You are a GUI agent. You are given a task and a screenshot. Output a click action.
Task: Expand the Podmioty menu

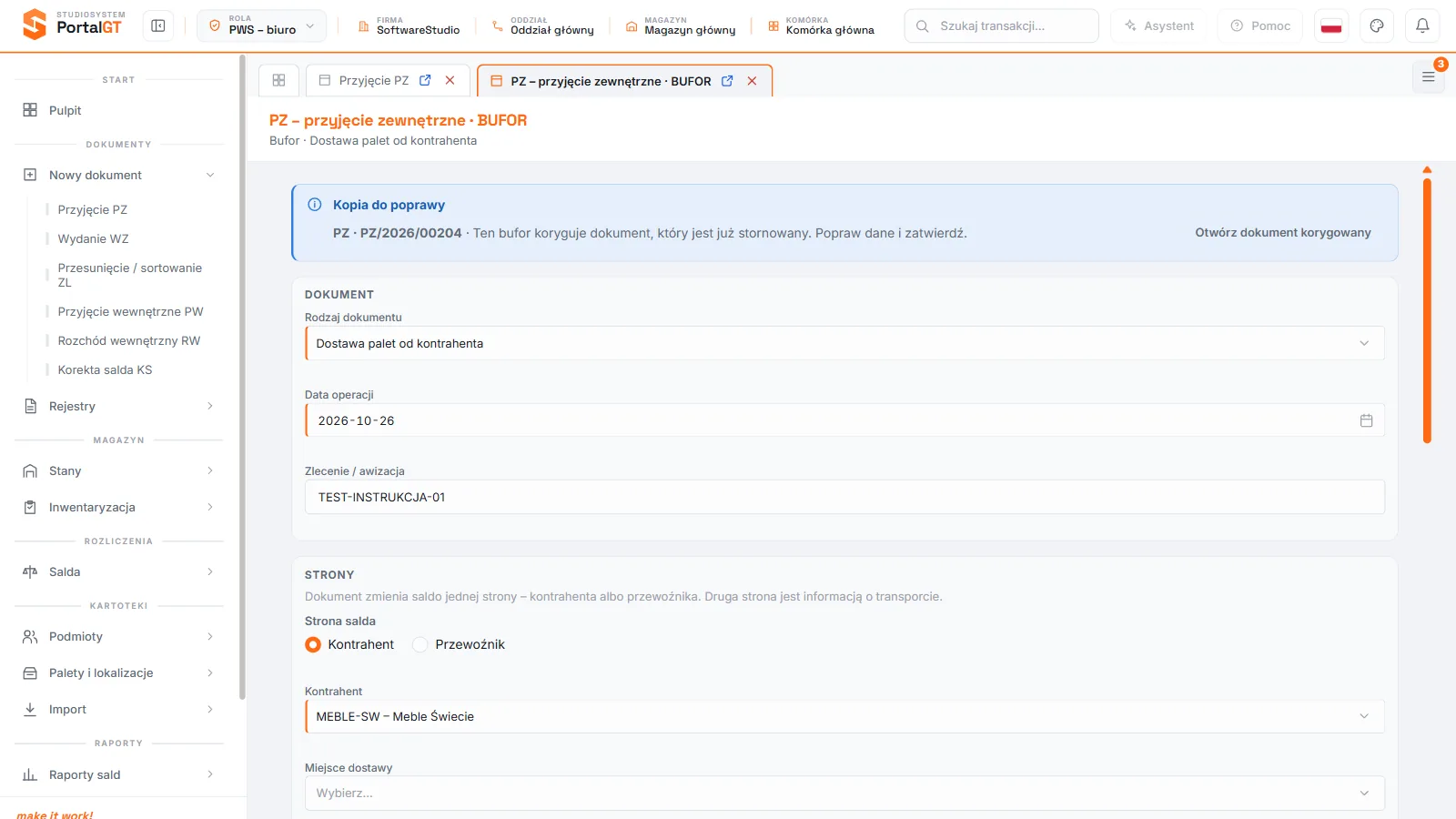(x=119, y=636)
